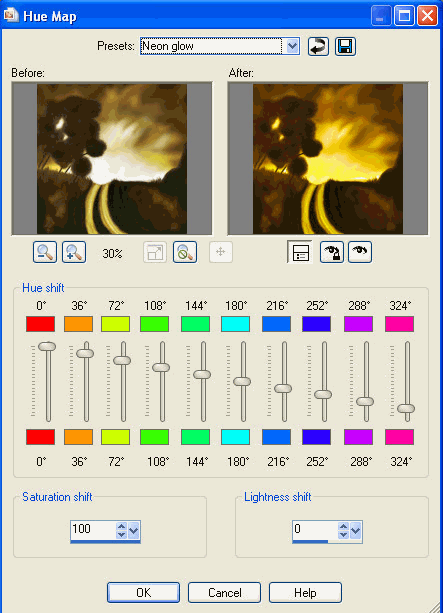
Task: Click the locked-eye auto proof button
Action: tap(332, 252)
